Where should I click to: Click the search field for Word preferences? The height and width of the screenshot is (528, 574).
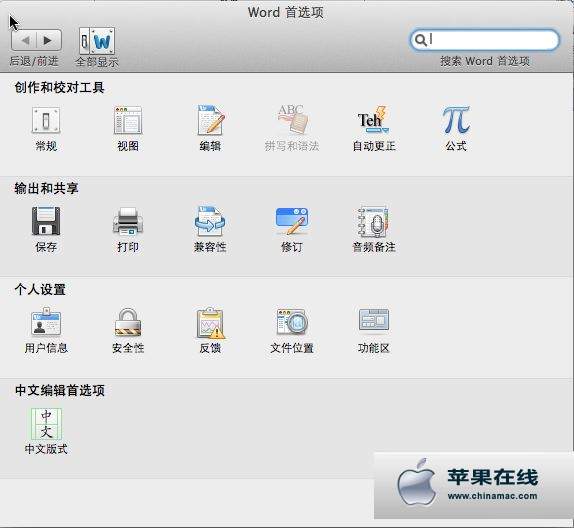485,40
